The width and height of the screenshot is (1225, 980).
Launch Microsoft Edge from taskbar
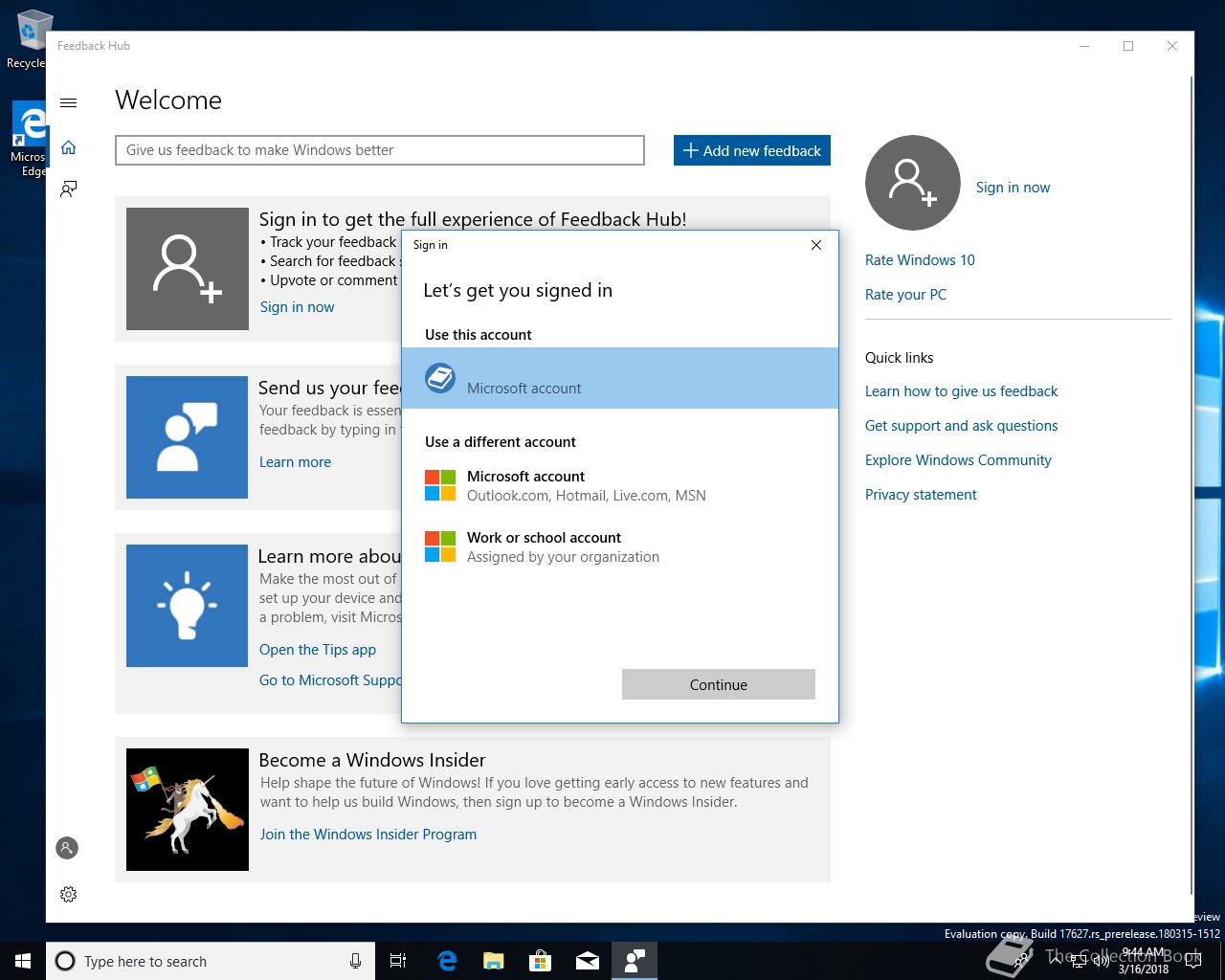[446, 961]
